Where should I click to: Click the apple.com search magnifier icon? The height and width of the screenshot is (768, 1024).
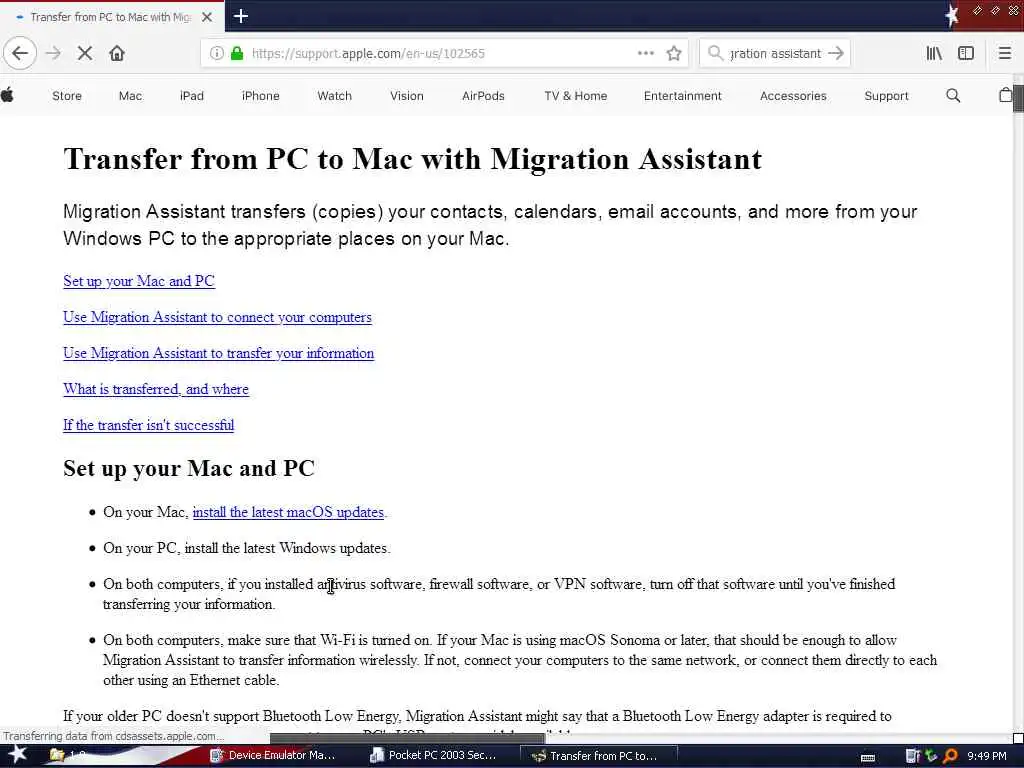(953, 96)
